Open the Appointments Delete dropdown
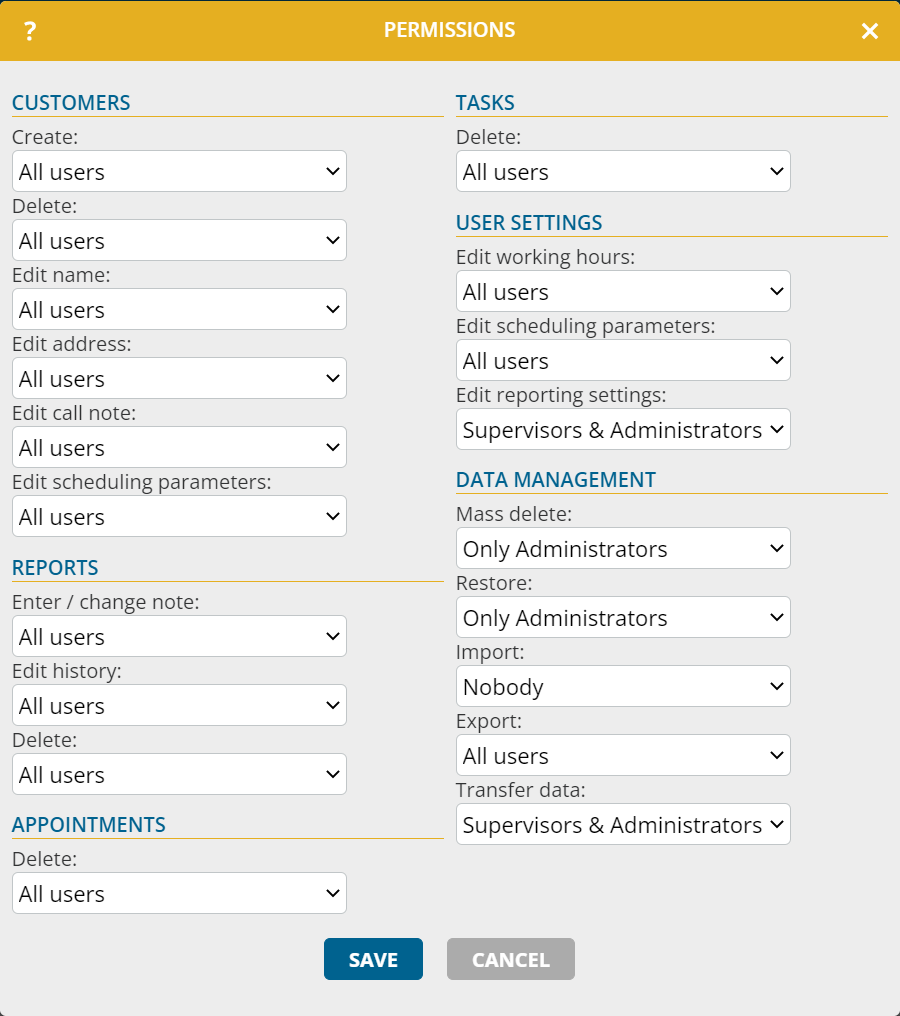Viewport: 900px width, 1016px height. [178, 893]
